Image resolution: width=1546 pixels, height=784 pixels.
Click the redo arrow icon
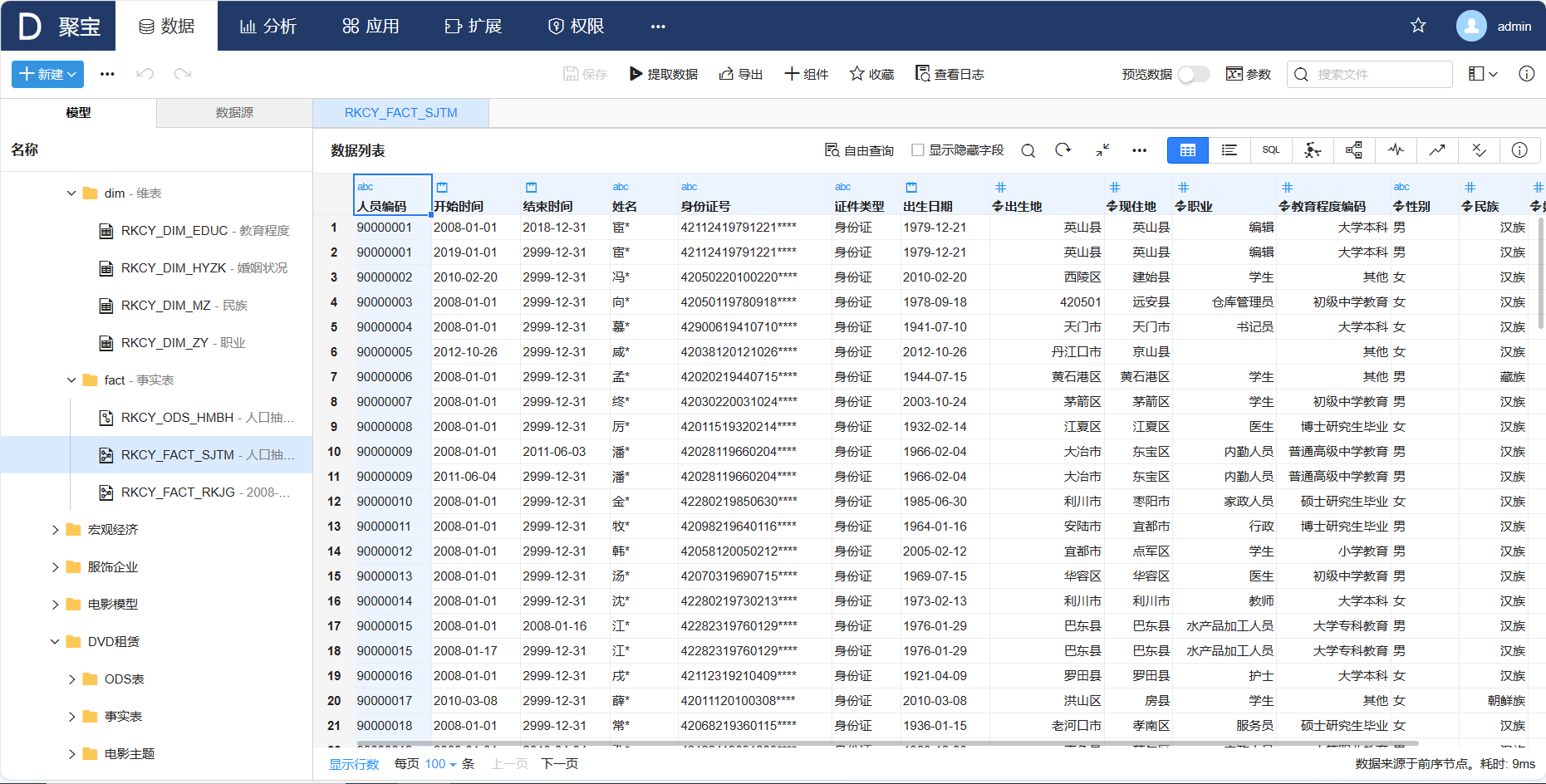point(183,74)
